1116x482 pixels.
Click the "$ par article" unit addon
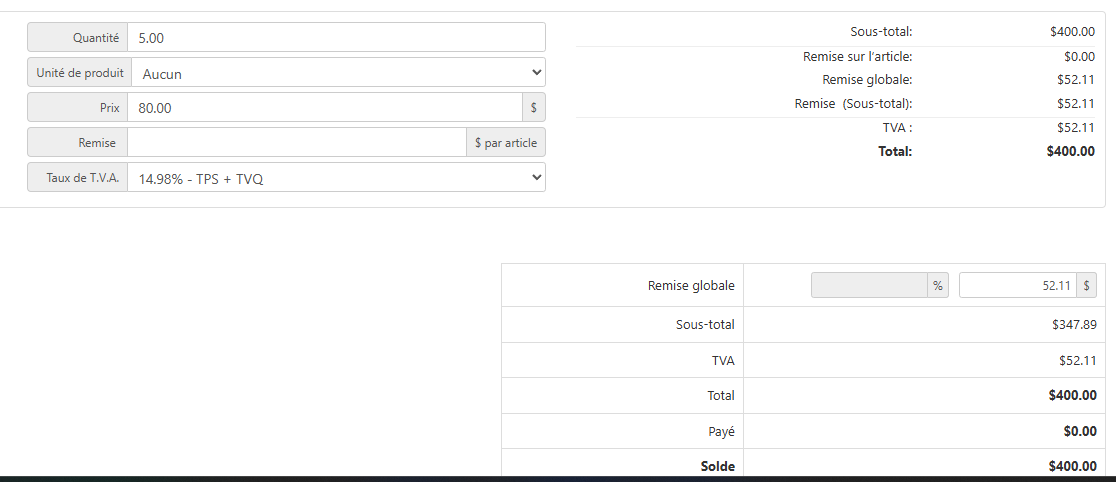pyautogui.click(x=506, y=142)
